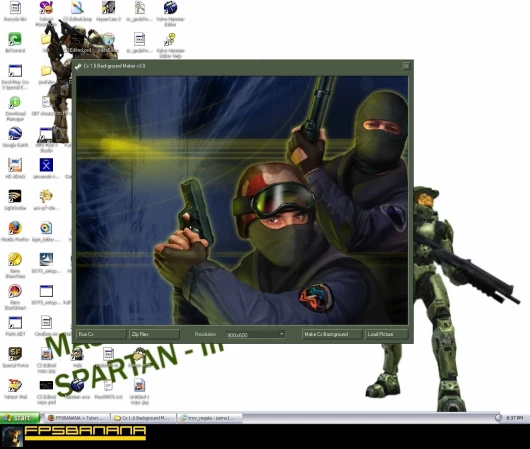
Task: Click the system tray clock
Action: [514, 418]
